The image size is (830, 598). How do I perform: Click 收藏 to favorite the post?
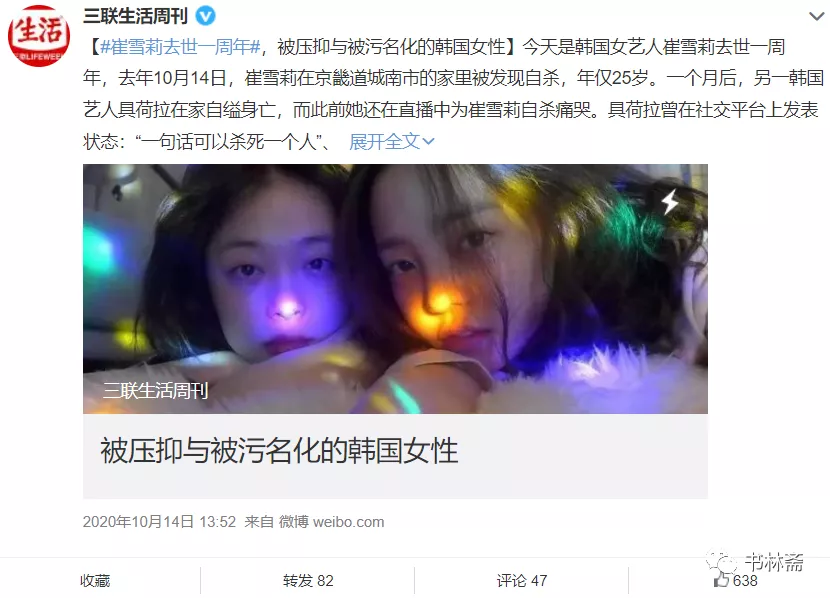(x=95, y=581)
